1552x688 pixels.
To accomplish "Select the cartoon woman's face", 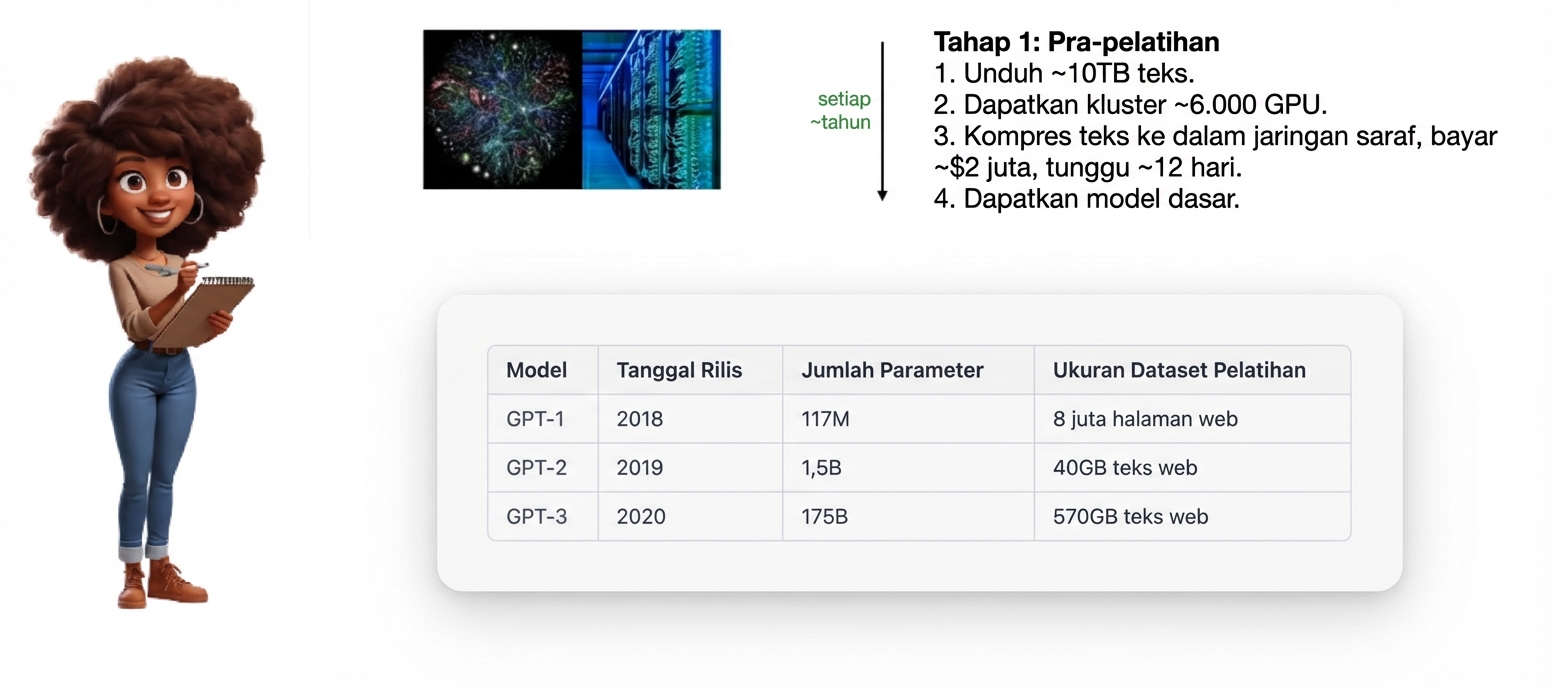I will (x=154, y=192).
